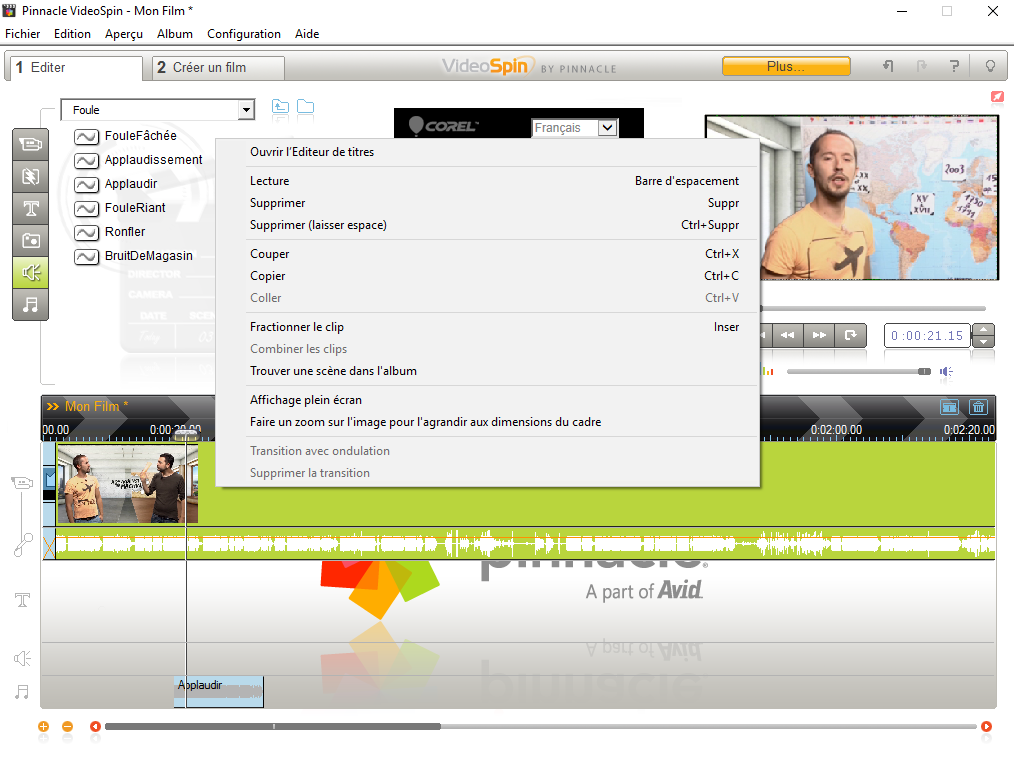Viewport: 1014px width, 761px height.
Task: Open the Configuration menu
Action: (x=244, y=34)
